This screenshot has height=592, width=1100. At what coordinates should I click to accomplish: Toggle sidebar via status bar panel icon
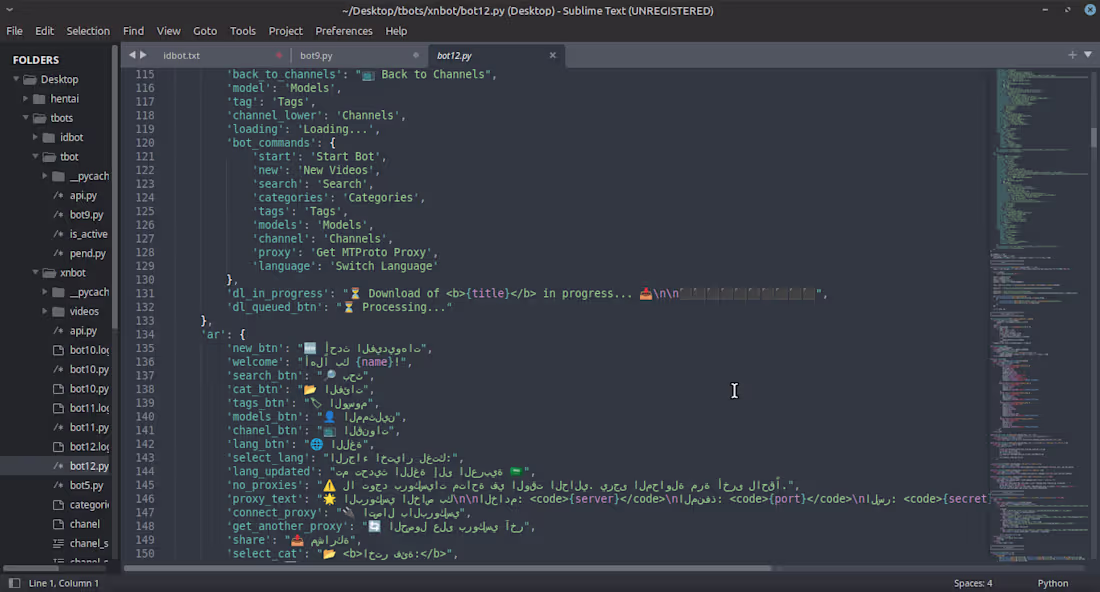14,583
